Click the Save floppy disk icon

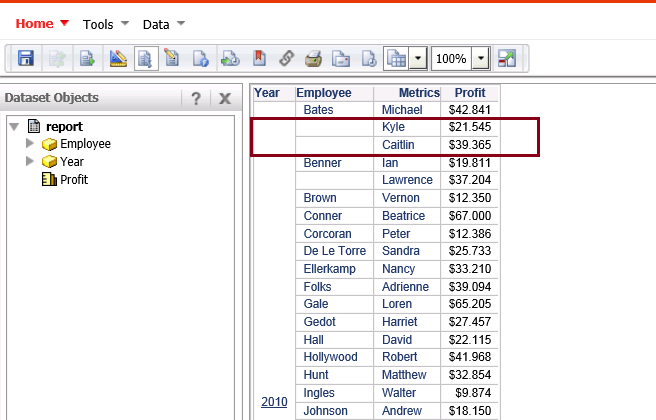pos(26,58)
